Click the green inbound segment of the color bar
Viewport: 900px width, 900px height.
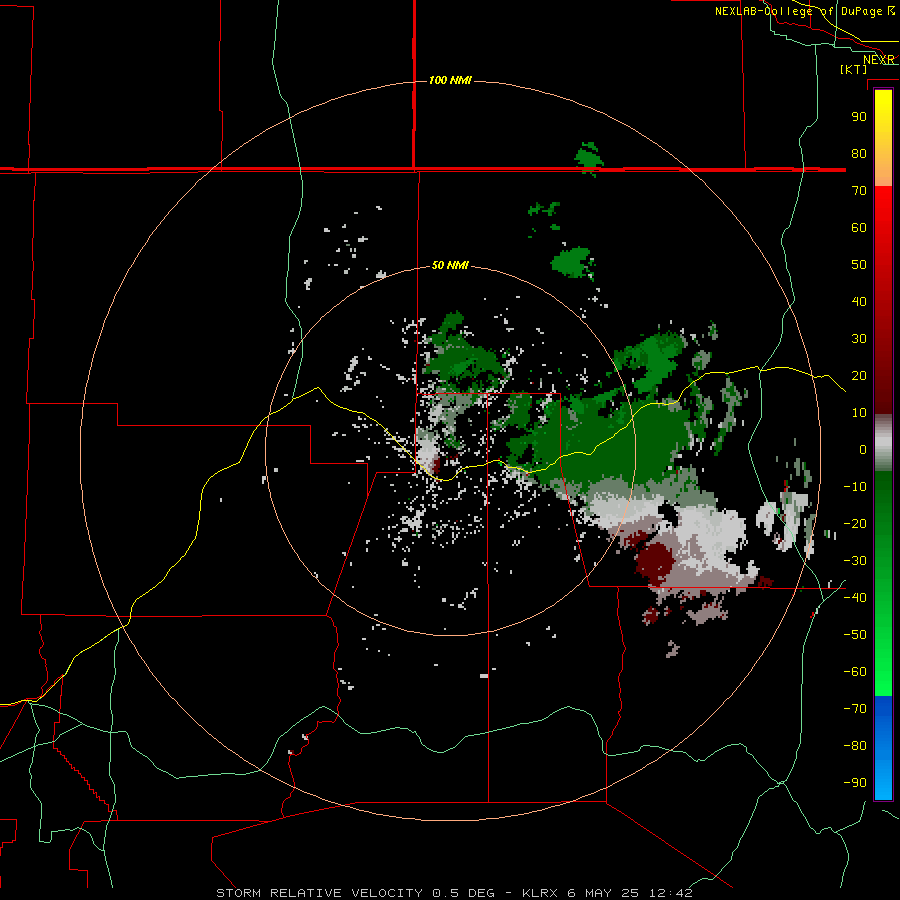pos(883,583)
